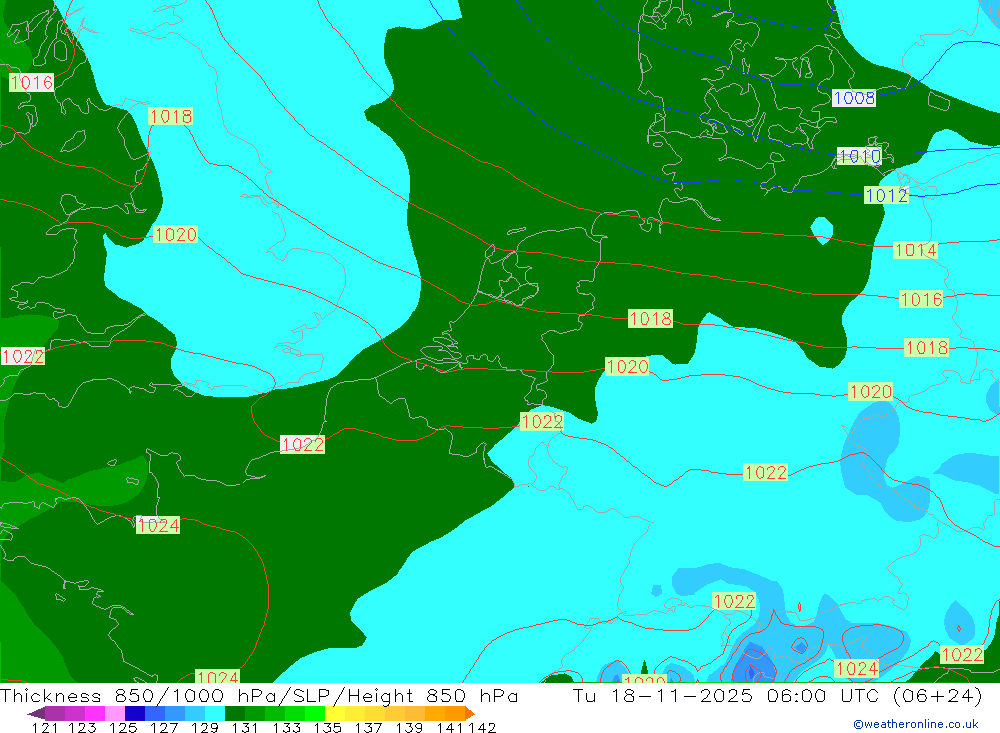Click the 1008 blue isobar label
The width and height of the screenshot is (1000, 733).
point(854,98)
